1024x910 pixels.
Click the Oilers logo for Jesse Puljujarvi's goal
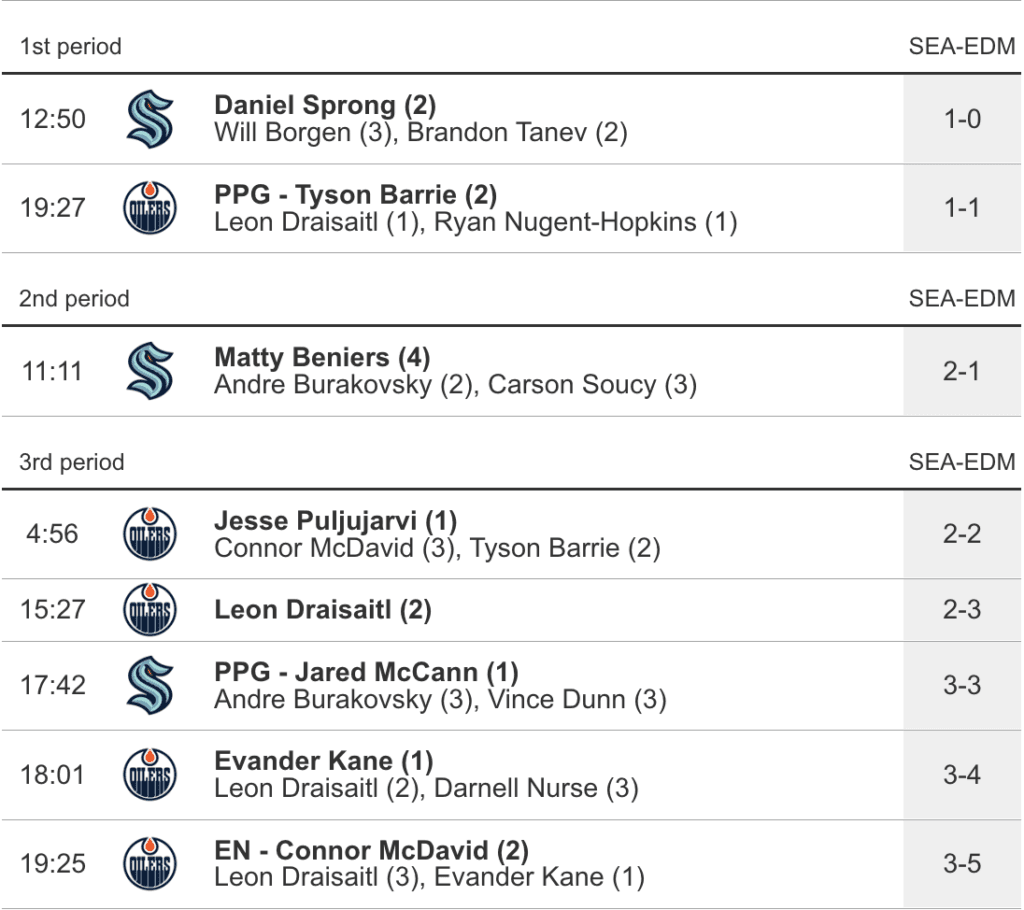[150, 534]
